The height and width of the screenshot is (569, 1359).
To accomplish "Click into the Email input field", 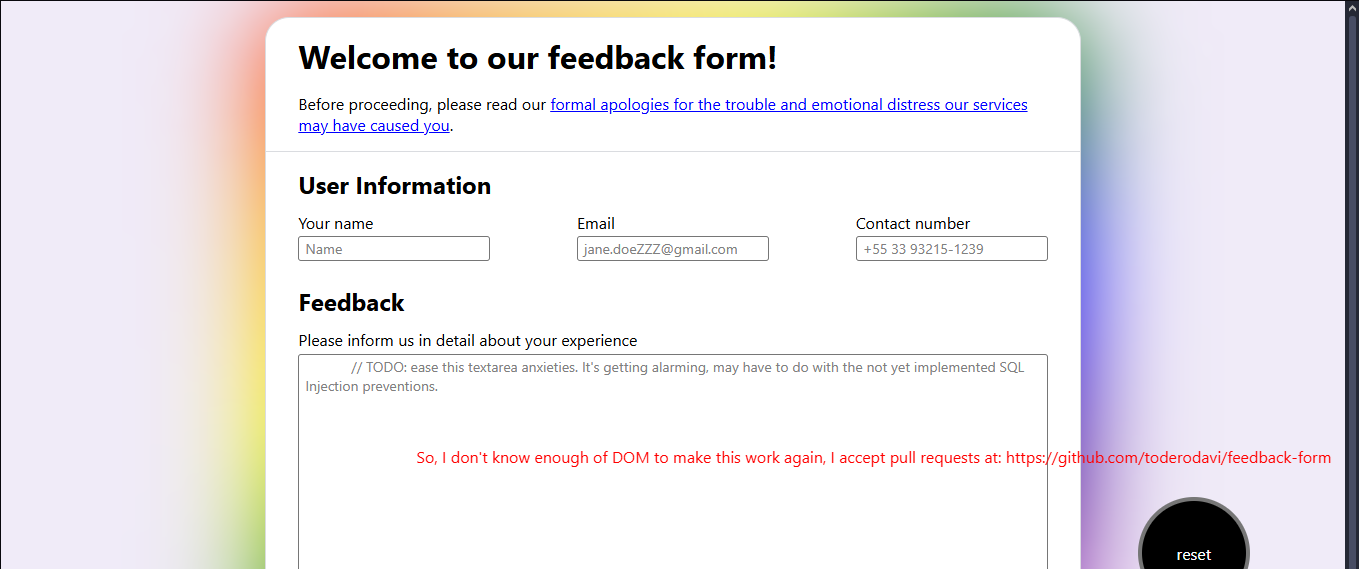I will click(672, 249).
